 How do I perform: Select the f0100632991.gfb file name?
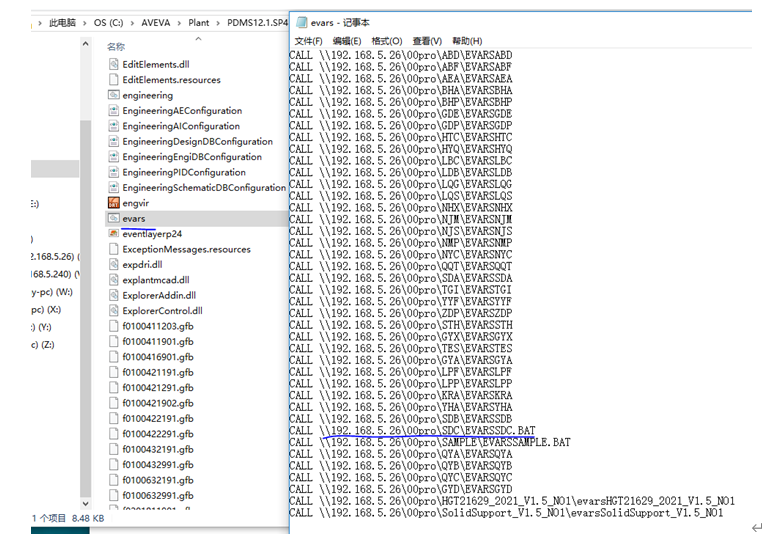click(158, 496)
